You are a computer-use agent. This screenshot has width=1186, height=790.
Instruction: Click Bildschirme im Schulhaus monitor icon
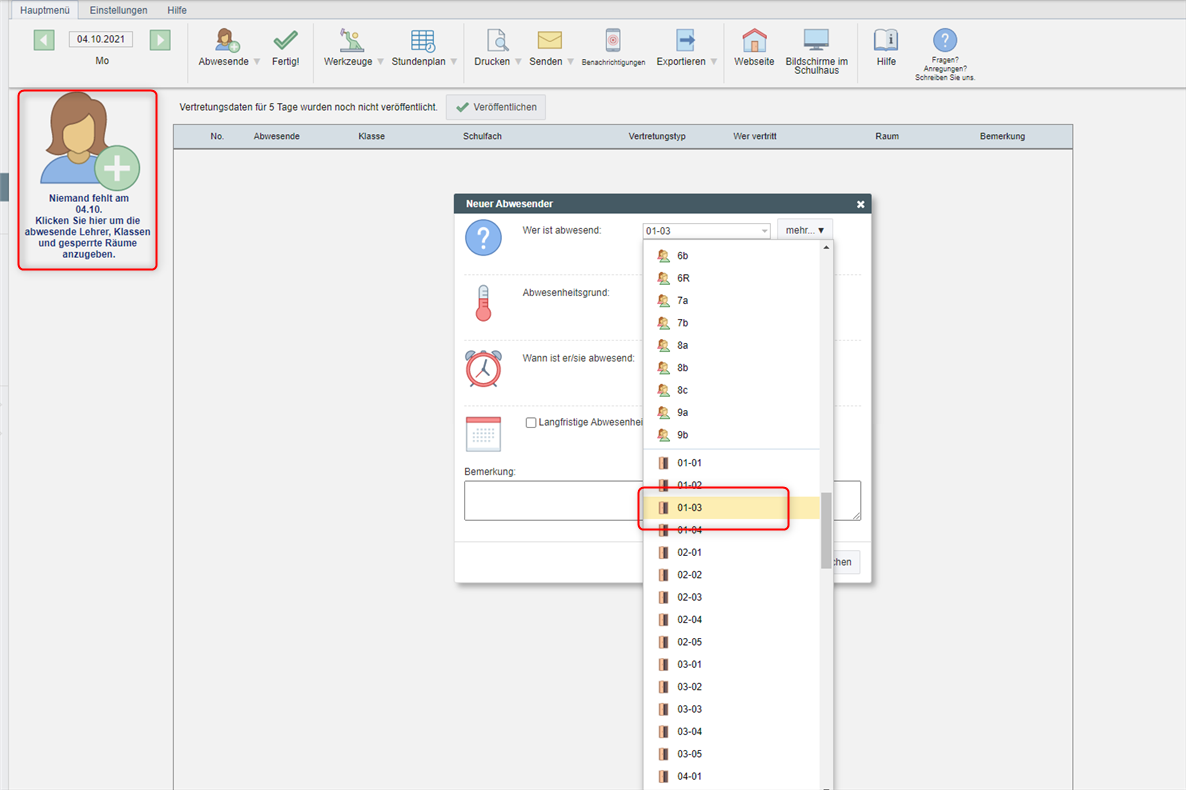[x=816, y=41]
